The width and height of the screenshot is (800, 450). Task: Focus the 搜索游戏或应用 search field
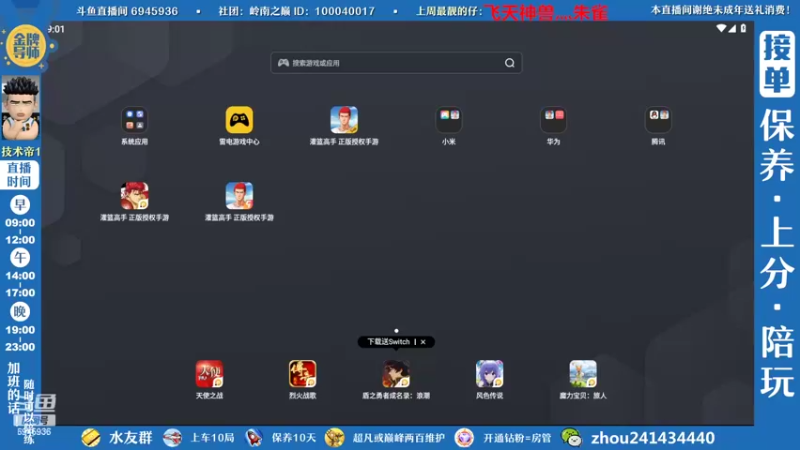pyautogui.click(x=396, y=63)
